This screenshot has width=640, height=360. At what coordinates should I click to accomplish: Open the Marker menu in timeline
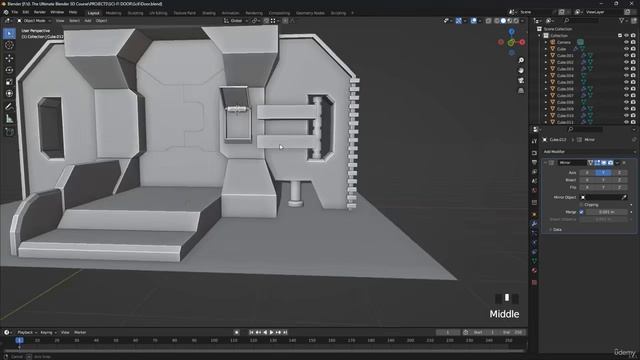click(80, 333)
